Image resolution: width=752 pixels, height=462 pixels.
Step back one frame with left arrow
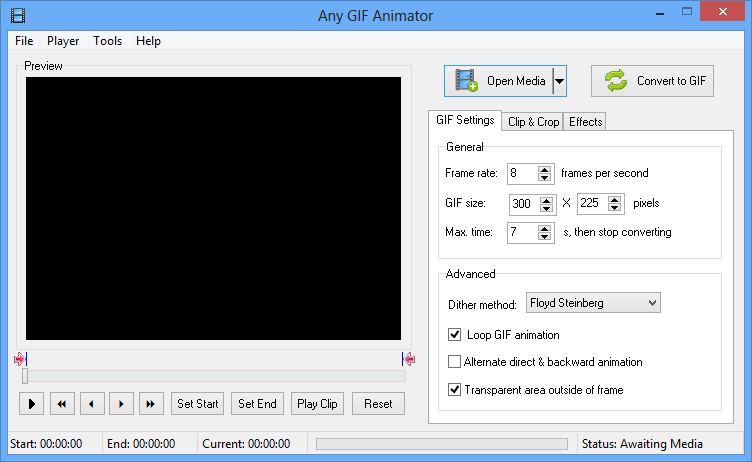coord(92,403)
